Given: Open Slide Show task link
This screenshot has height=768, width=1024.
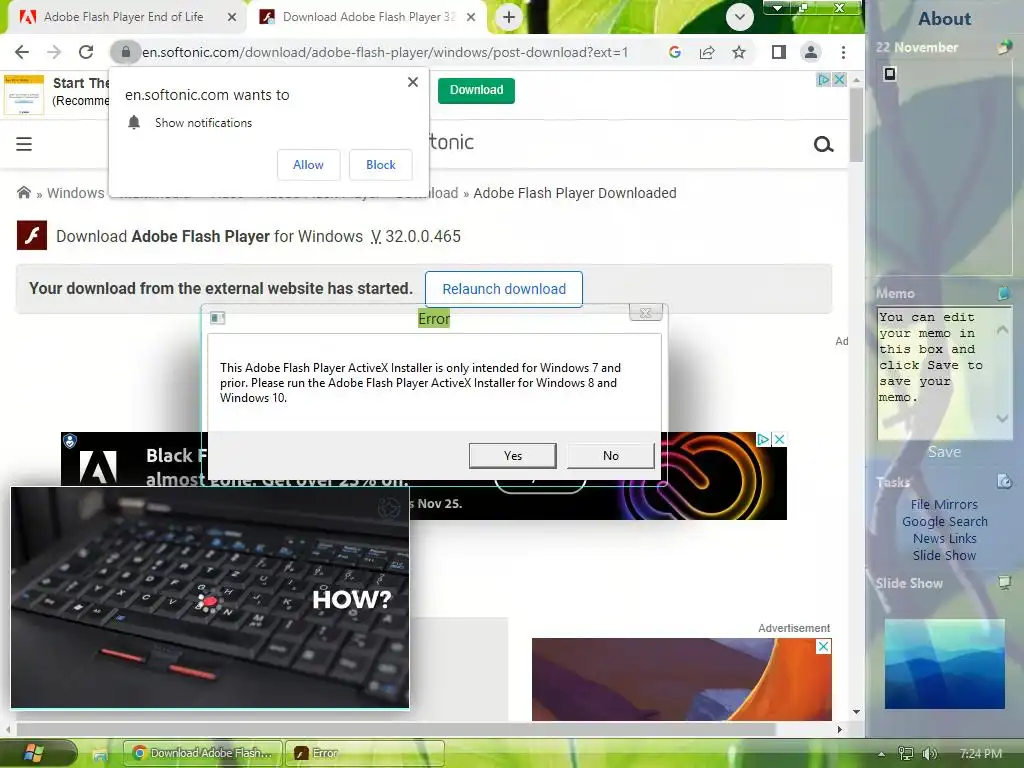Looking at the screenshot, I should (944, 555).
